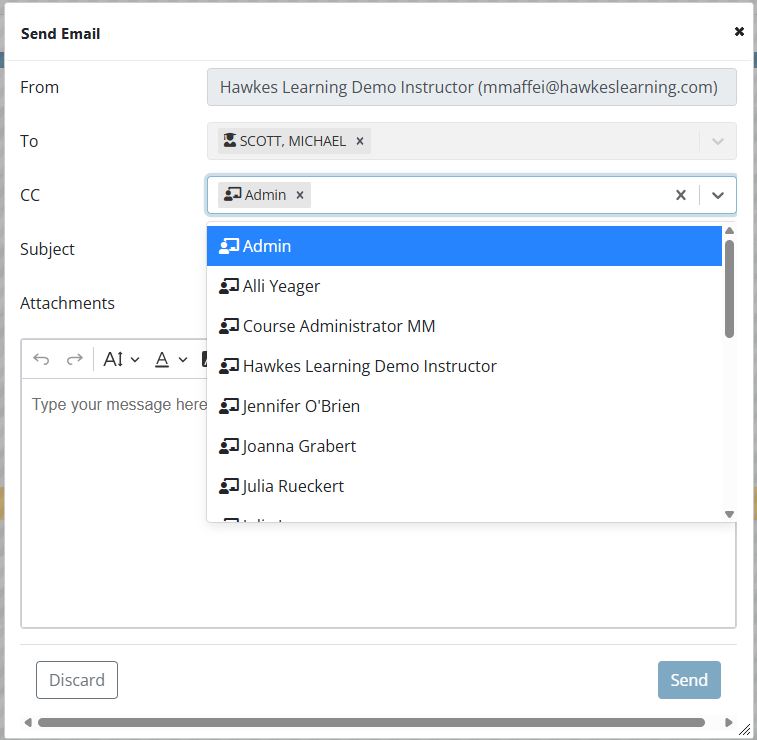Click the undo icon in editor toolbar
This screenshot has height=740, width=757.
41,360
